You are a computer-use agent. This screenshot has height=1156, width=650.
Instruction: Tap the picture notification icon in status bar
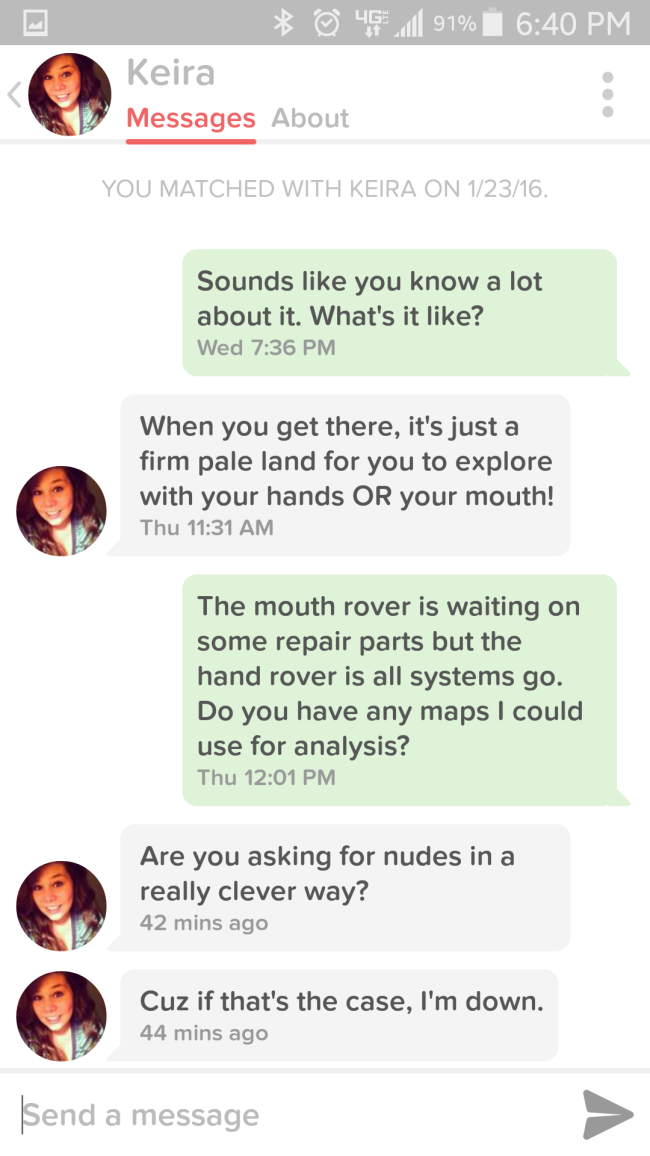[x=35, y=24]
